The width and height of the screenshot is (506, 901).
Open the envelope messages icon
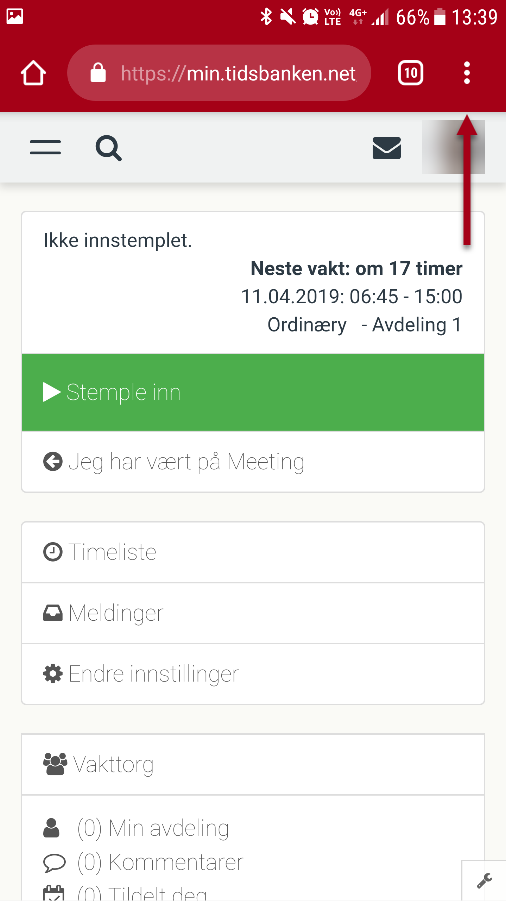387,148
